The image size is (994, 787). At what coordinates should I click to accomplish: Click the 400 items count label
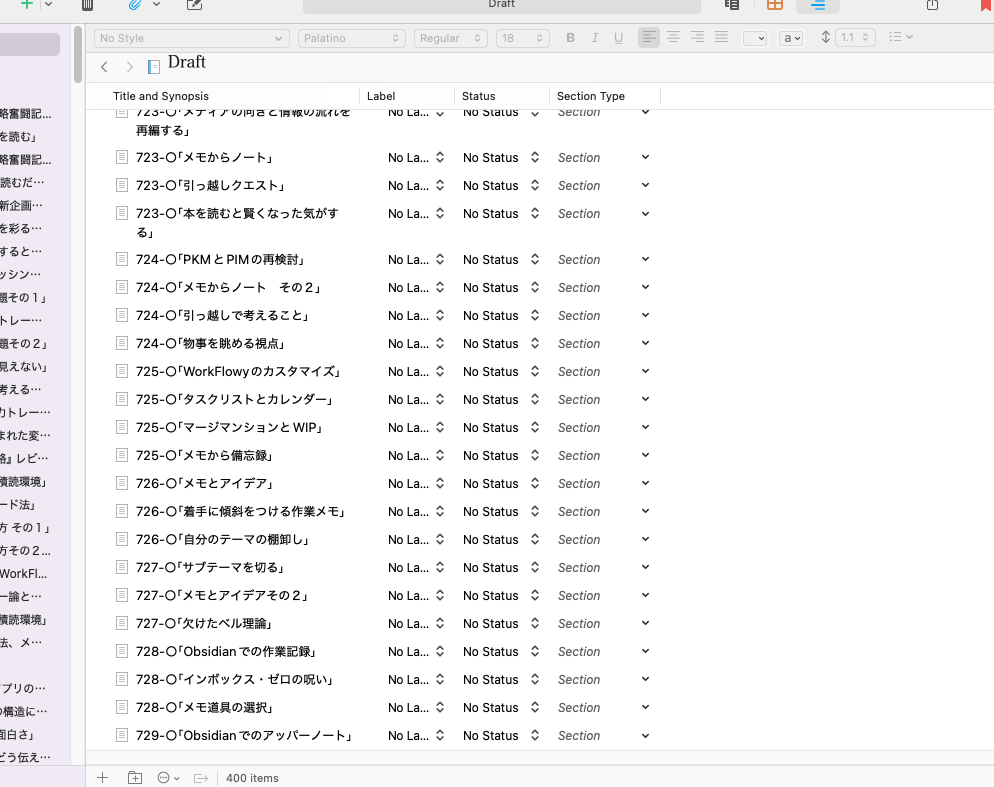(x=252, y=778)
